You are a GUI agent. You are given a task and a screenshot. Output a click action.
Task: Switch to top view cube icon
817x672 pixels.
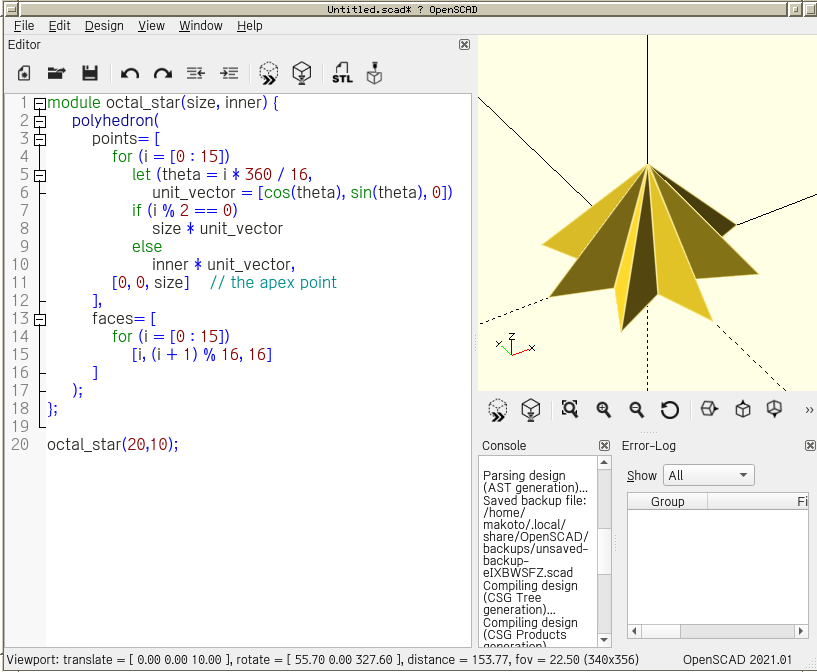(742, 409)
